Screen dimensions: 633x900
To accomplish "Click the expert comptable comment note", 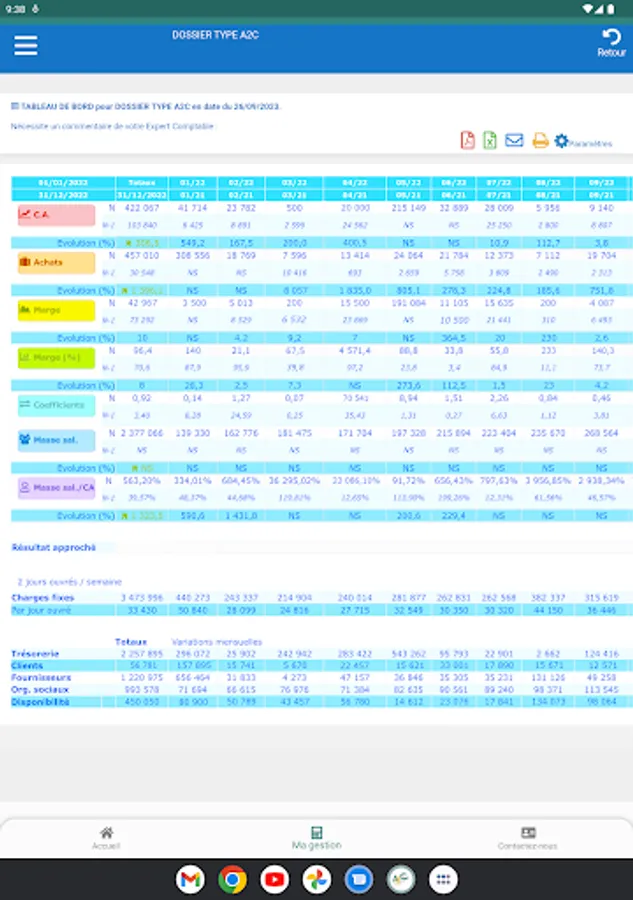I will pos(112,126).
